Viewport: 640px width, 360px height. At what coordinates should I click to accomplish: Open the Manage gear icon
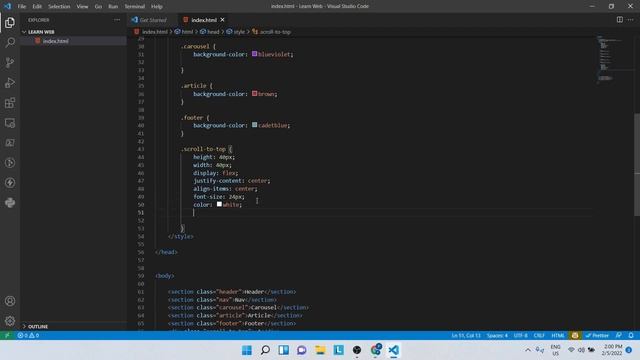(x=10, y=321)
